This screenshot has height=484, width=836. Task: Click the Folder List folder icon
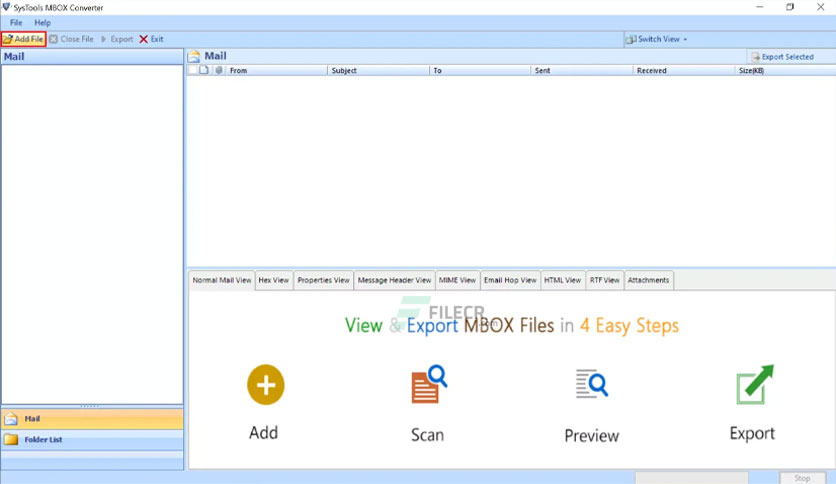point(11,440)
